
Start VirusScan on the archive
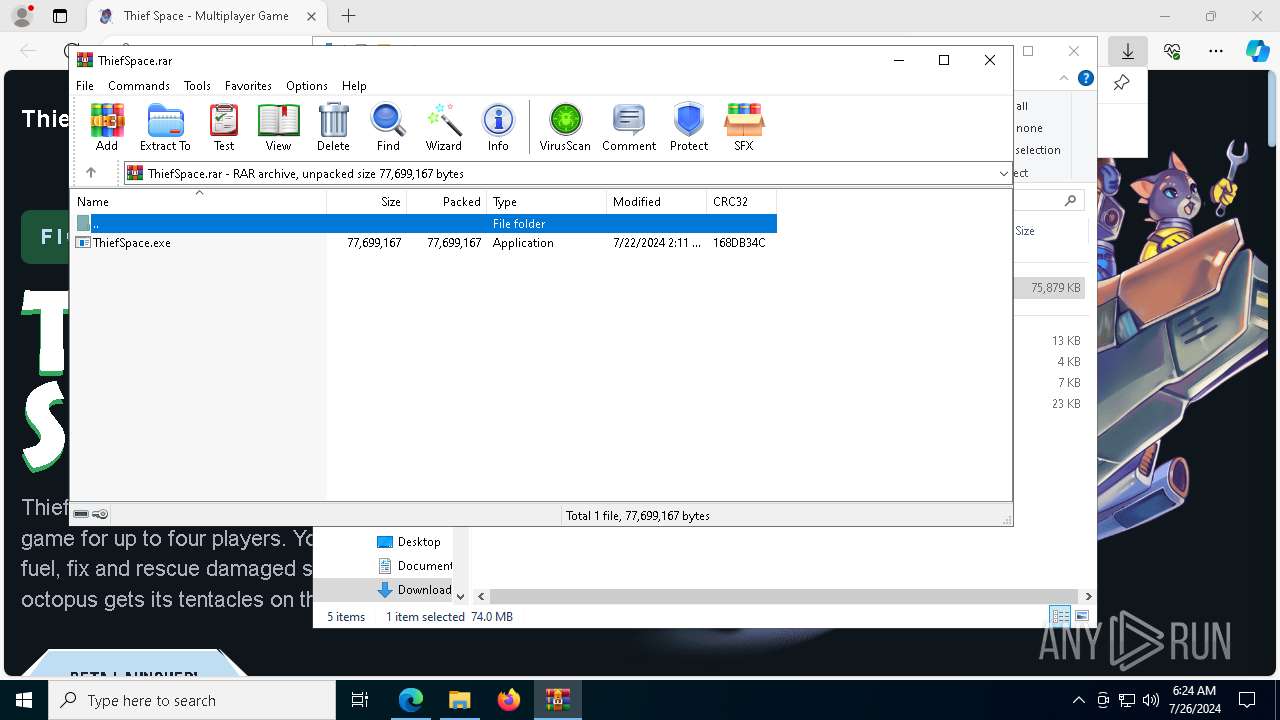(x=565, y=127)
